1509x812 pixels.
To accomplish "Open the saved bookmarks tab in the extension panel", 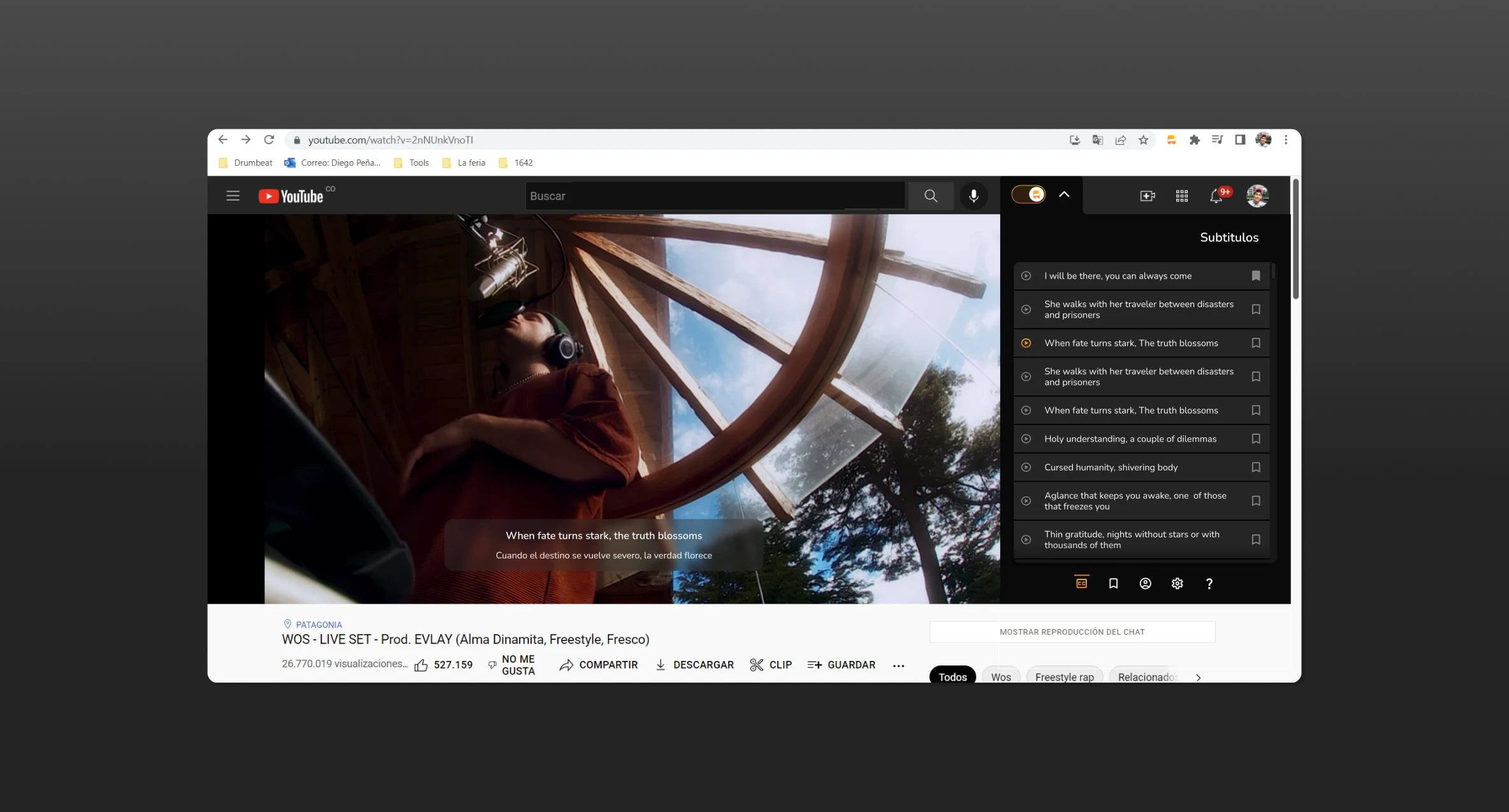I will pyautogui.click(x=1114, y=583).
